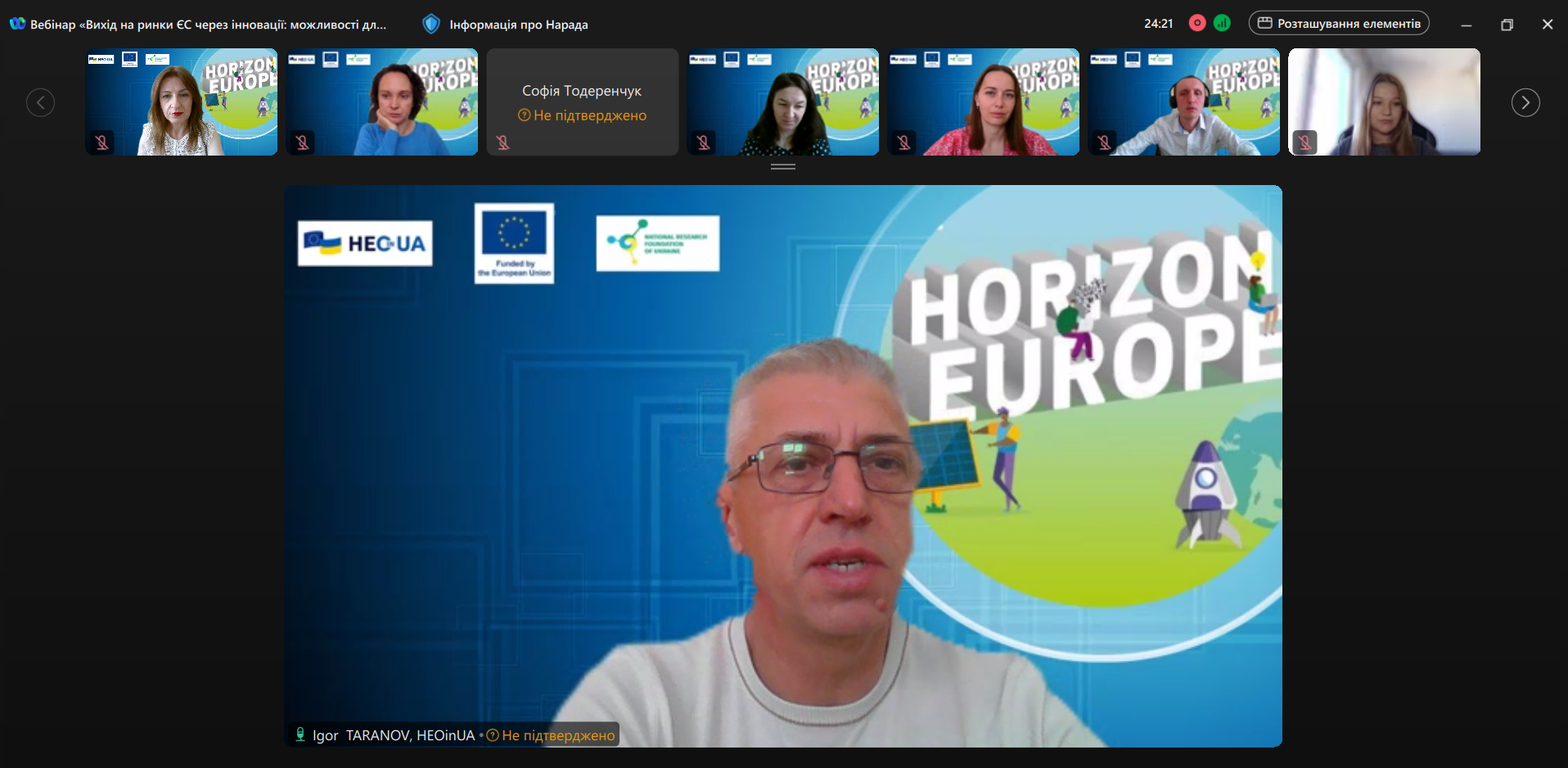This screenshot has width=1568, height=768.
Task: Open Розташування елементів layout menu
Action: [x=1339, y=23]
